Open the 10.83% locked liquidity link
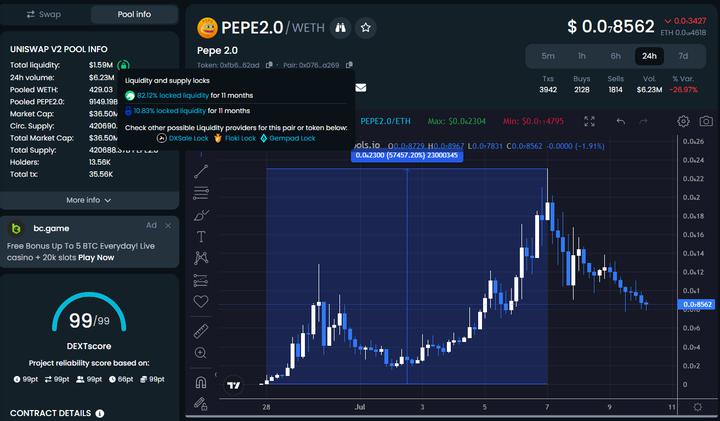Screen dimensions: 720x421 [169, 111]
